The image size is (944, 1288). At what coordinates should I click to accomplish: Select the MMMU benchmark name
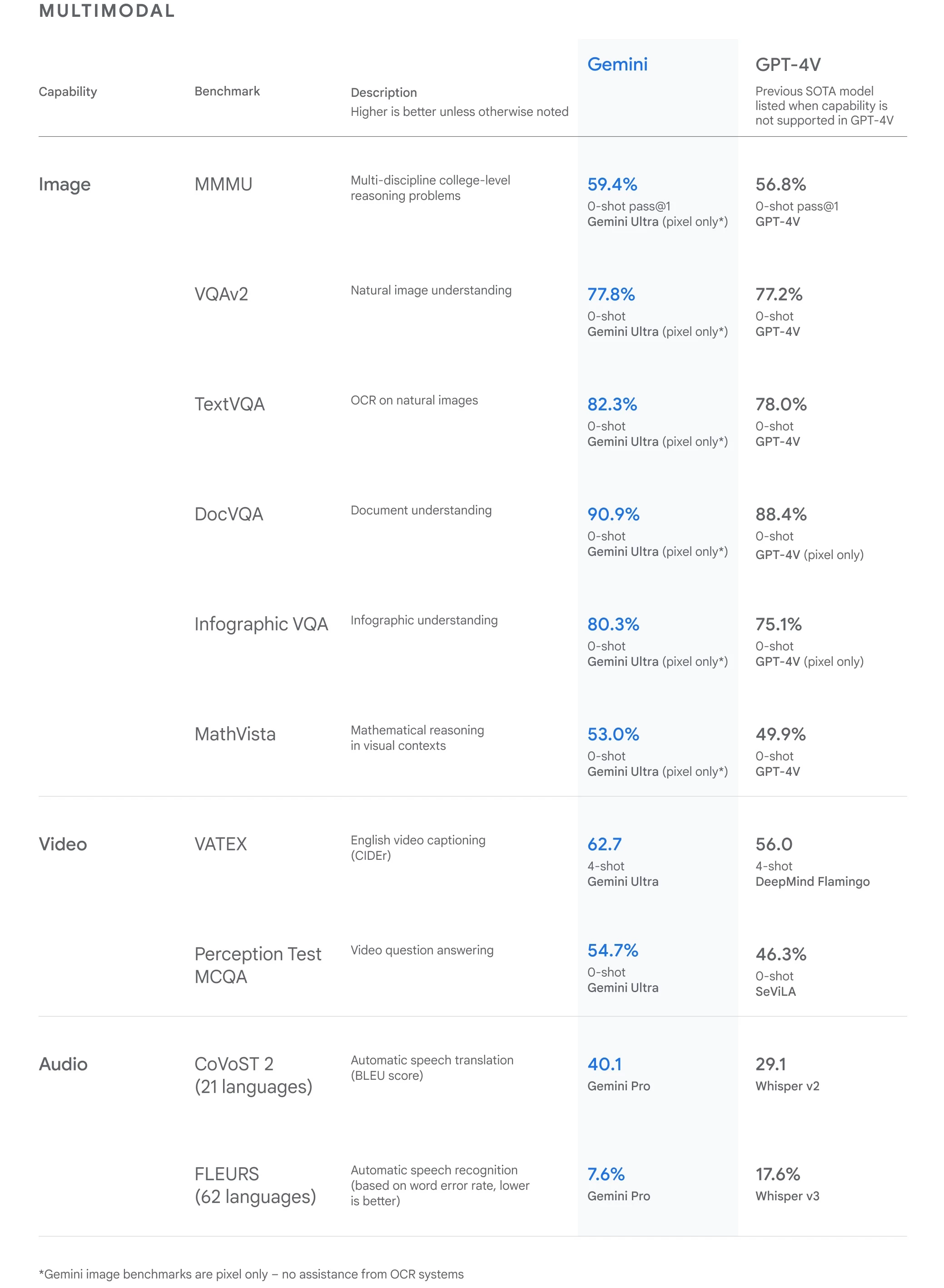(x=224, y=184)
